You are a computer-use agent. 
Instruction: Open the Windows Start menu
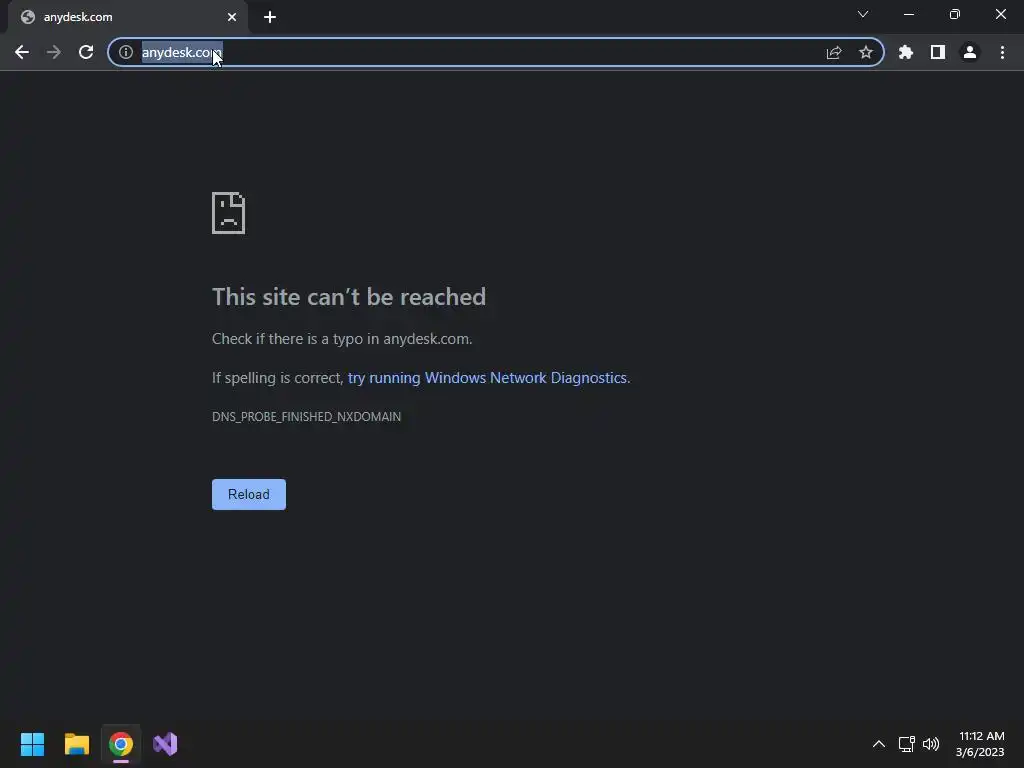33,744
